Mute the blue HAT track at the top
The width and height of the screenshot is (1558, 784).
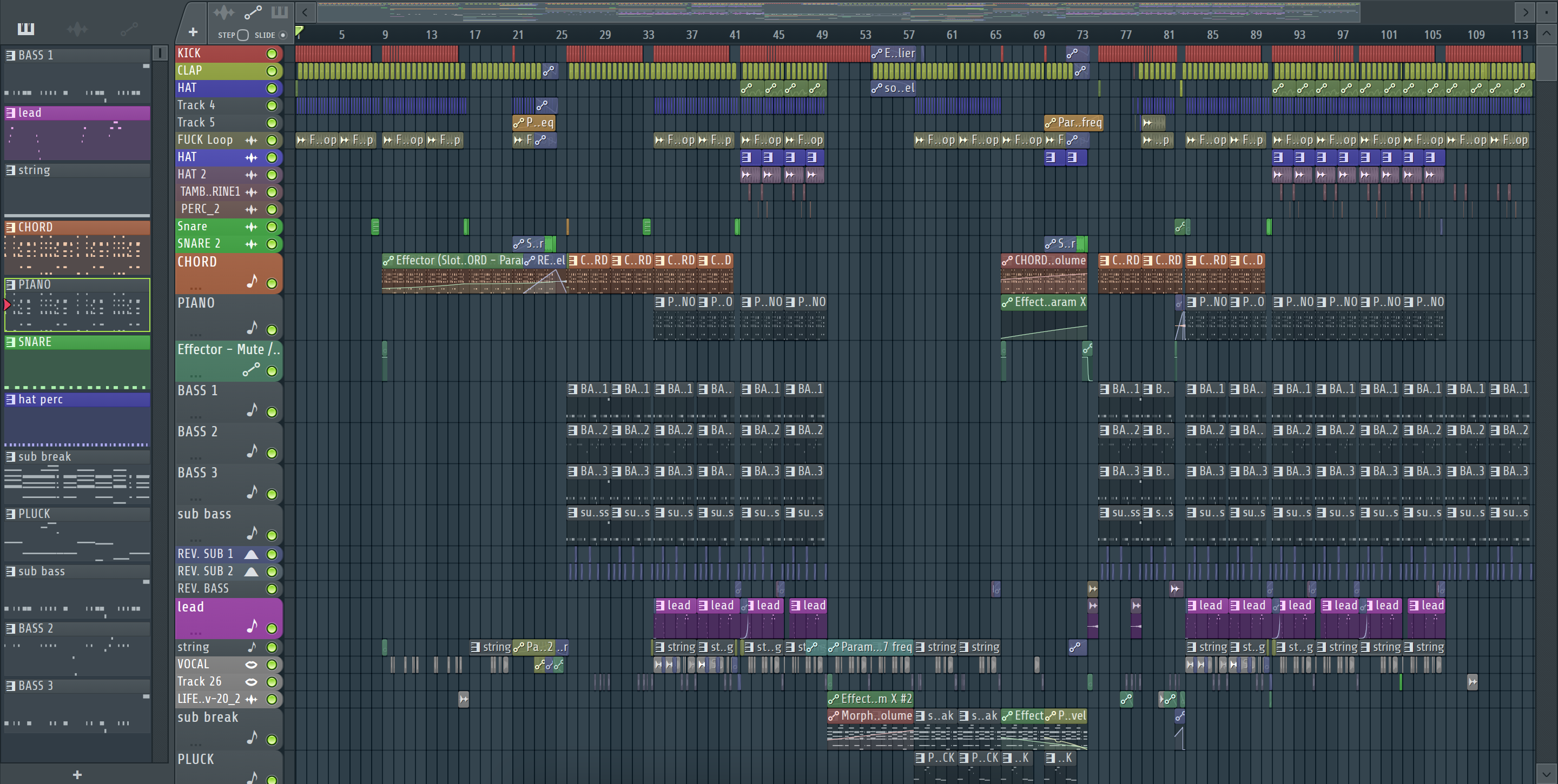coord(272,88)
